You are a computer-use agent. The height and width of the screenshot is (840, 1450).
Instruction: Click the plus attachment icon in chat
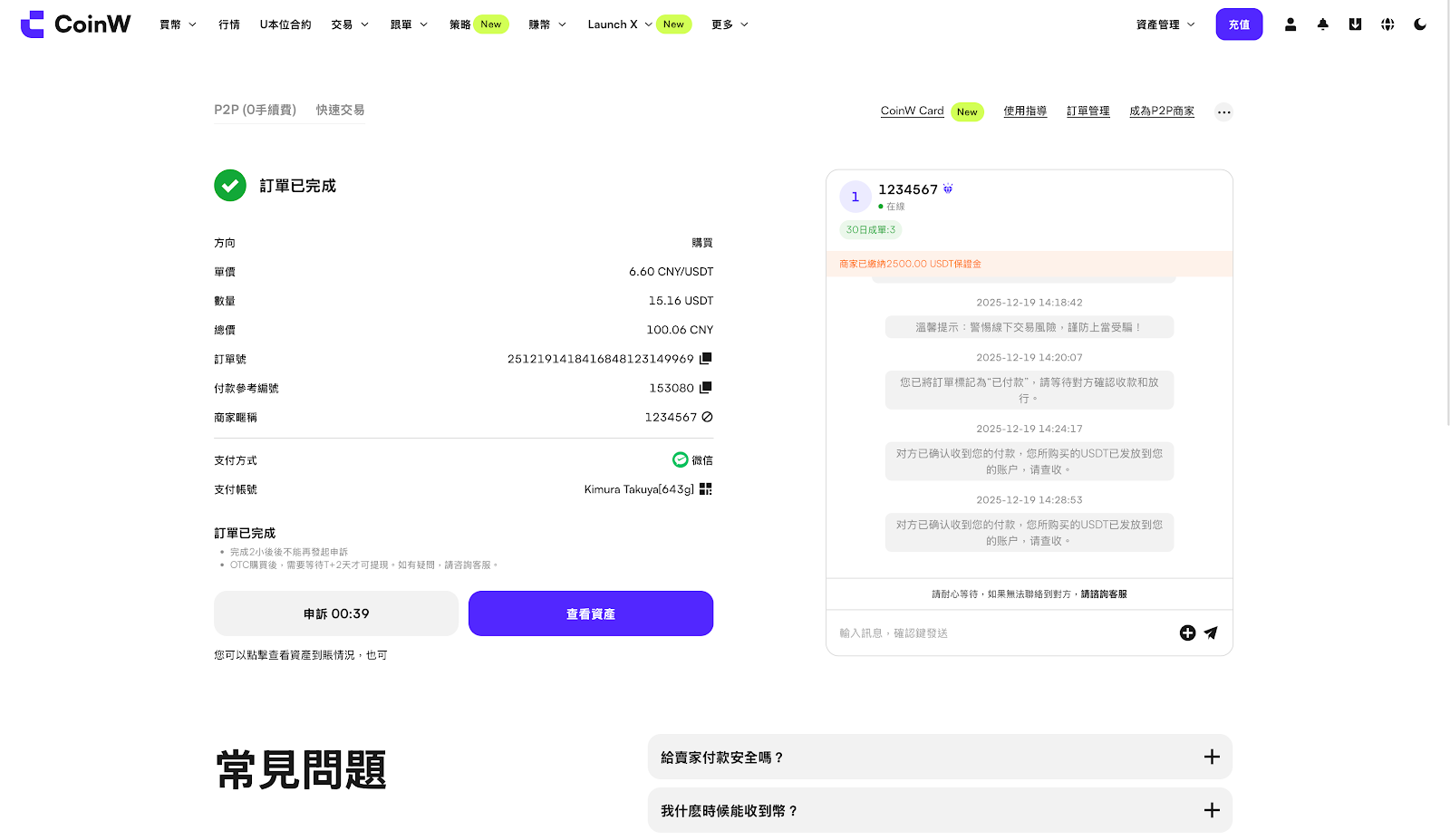coord(1187,632)
